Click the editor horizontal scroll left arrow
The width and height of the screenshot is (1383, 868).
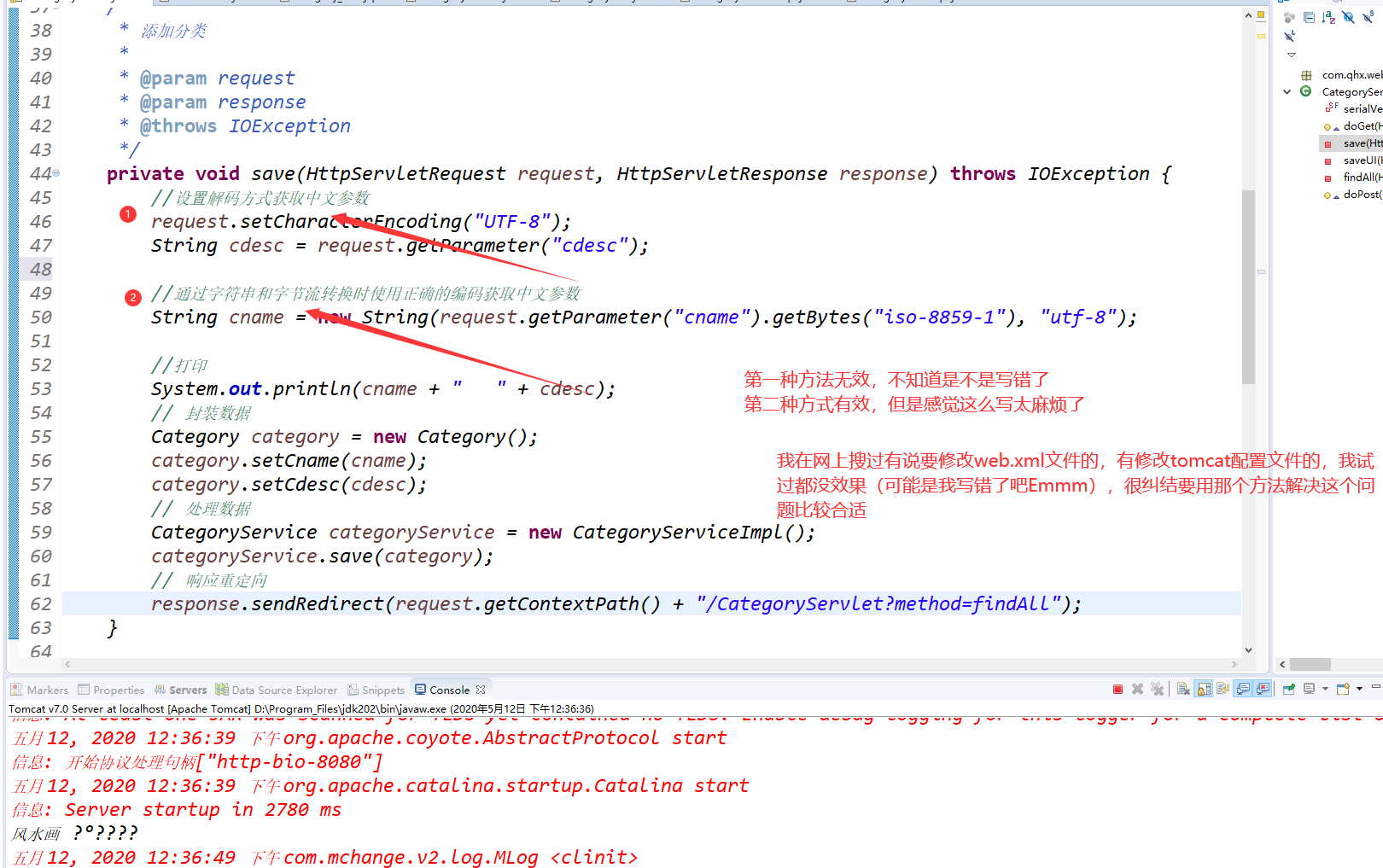click(x=67, y=664)
